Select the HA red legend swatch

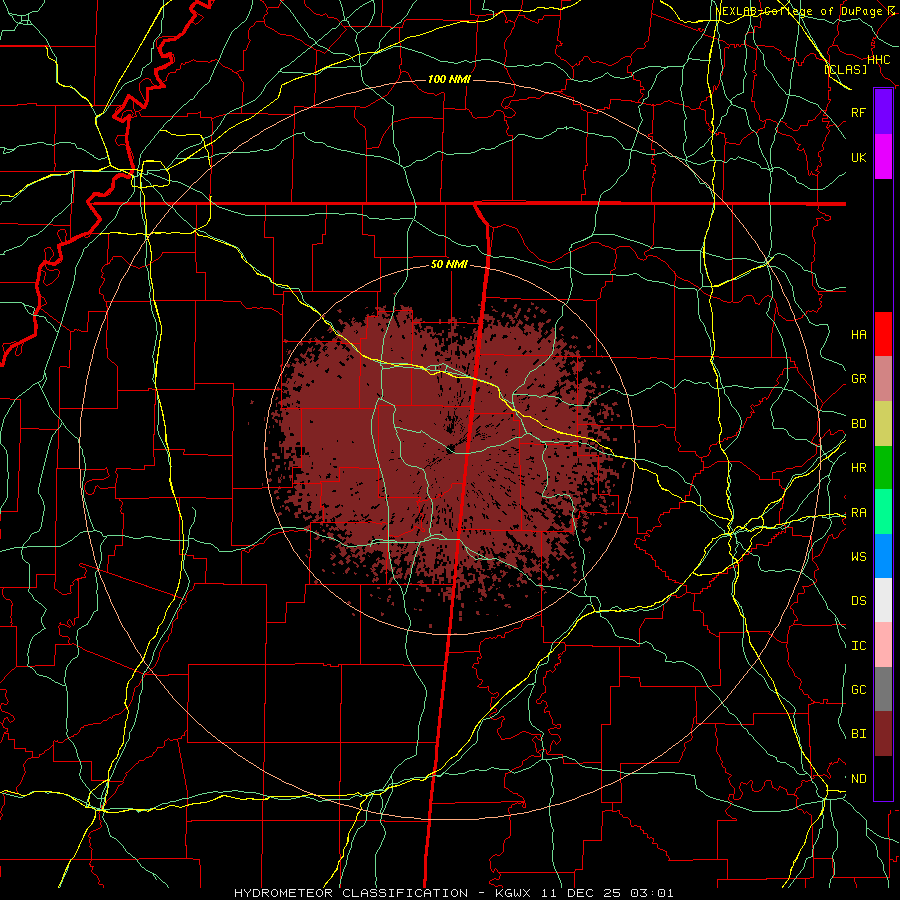click(883, 334)
